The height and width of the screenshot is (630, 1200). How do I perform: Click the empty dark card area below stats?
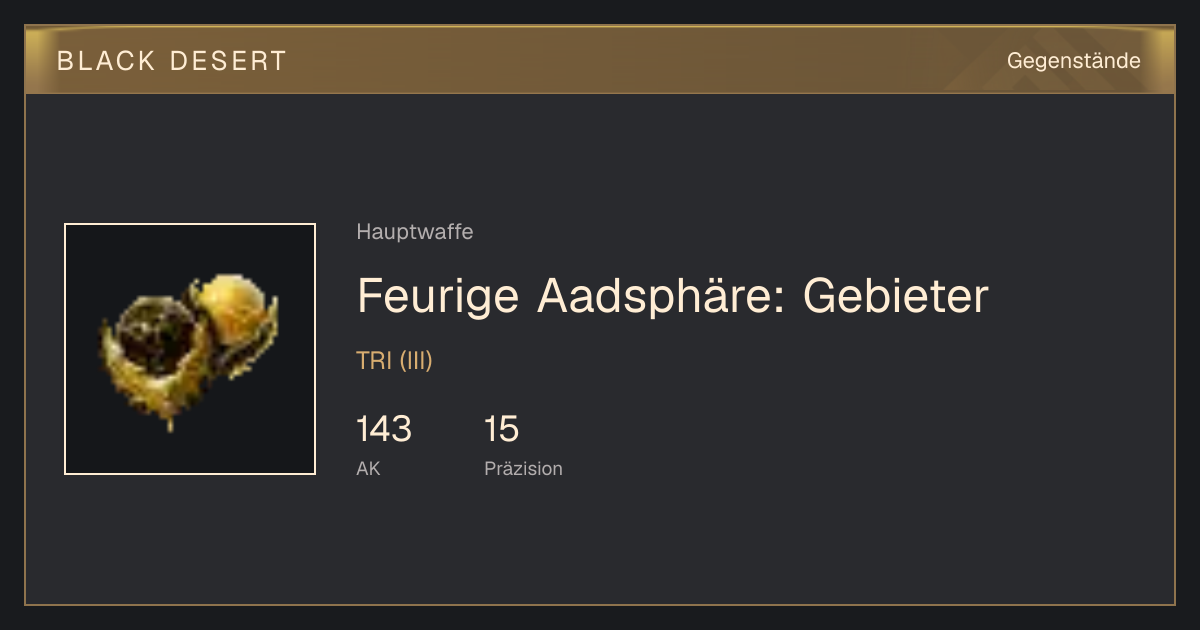(x=600, y=545)
